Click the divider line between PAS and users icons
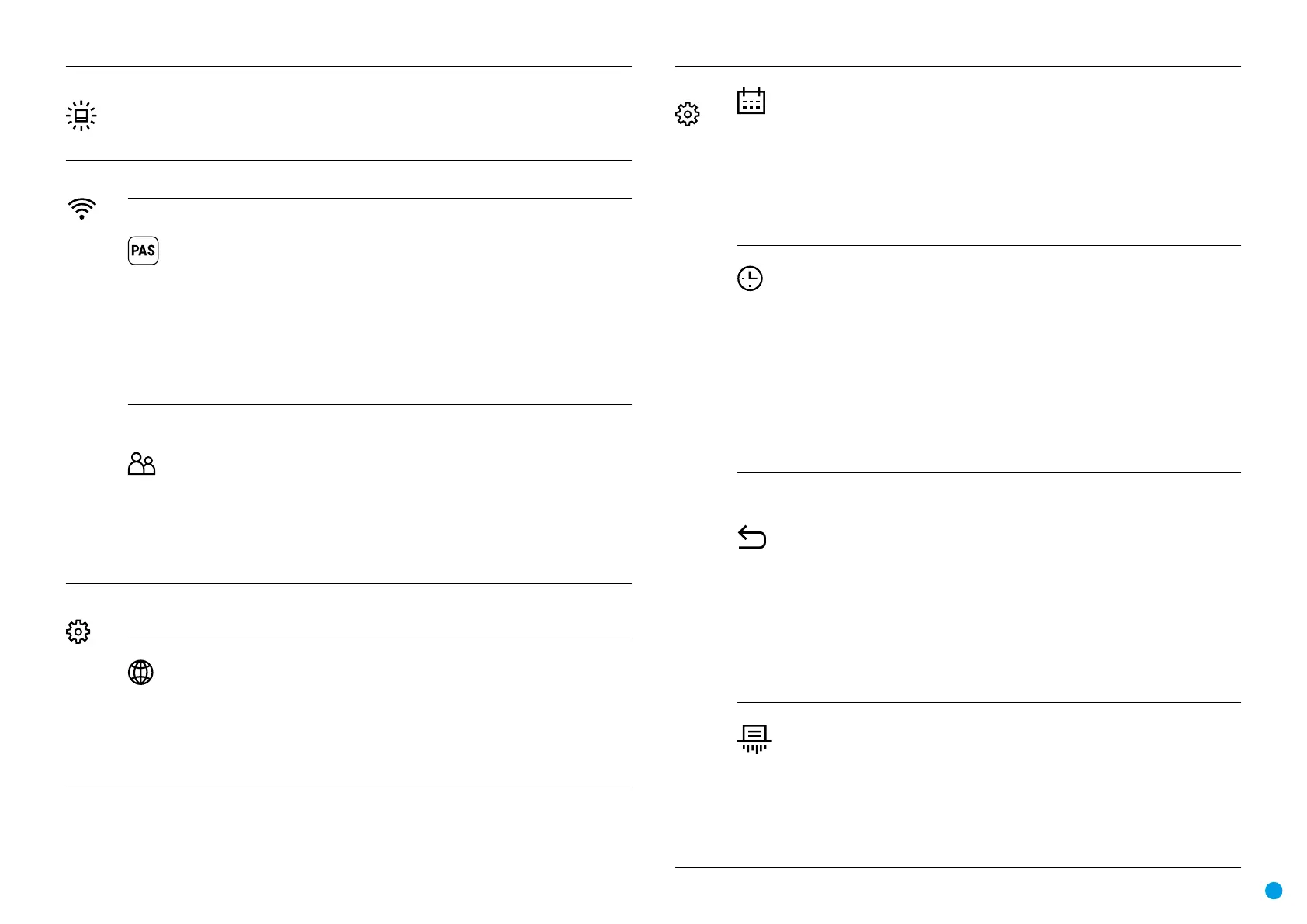The image size is (1307, 924). (380, 404)
